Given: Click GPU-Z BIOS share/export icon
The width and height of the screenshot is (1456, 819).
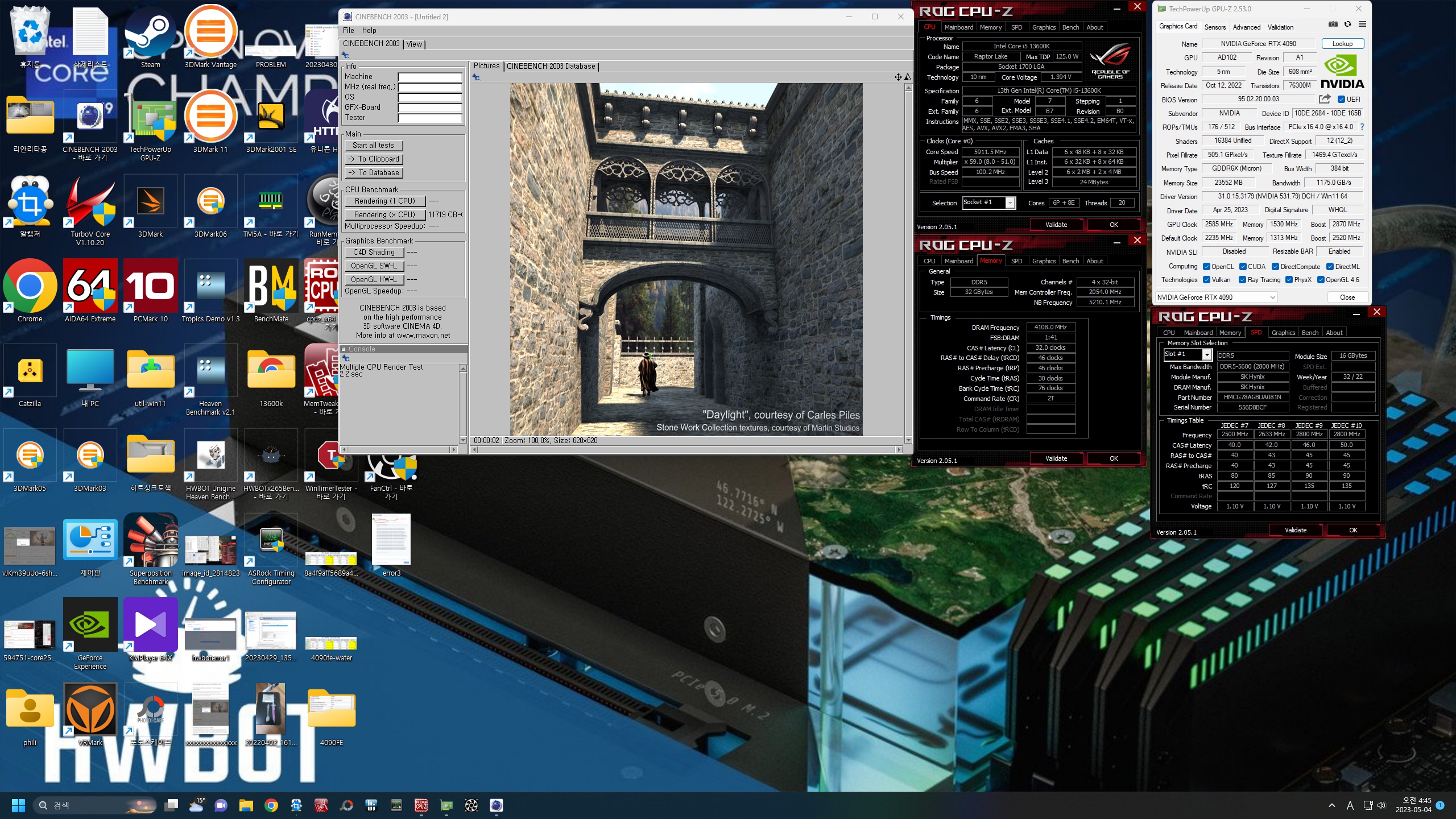Looking at the screenshot, I should pyautogui.click(x=1325, y=99).
